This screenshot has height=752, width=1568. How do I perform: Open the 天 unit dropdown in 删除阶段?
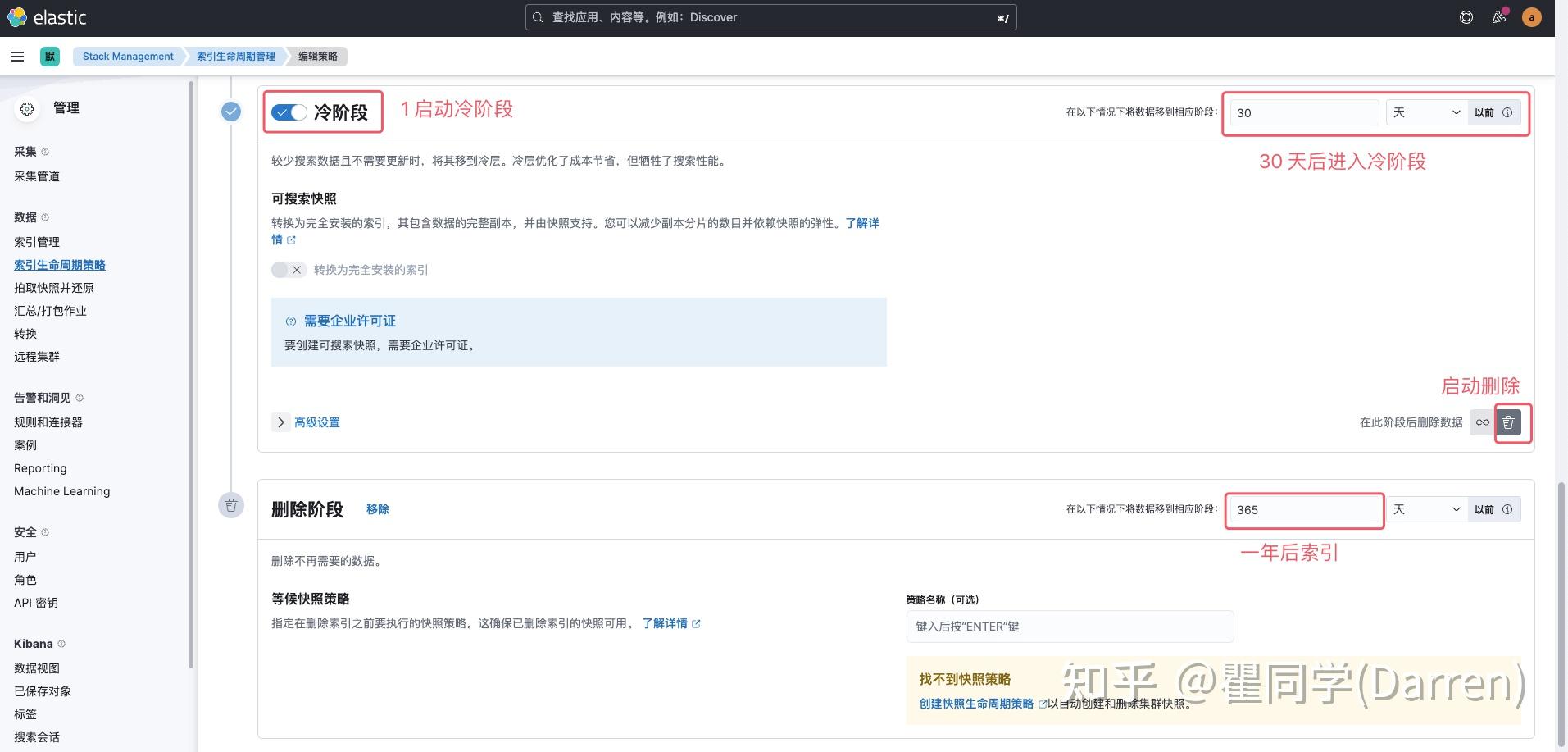click(x=1426, y=509)
